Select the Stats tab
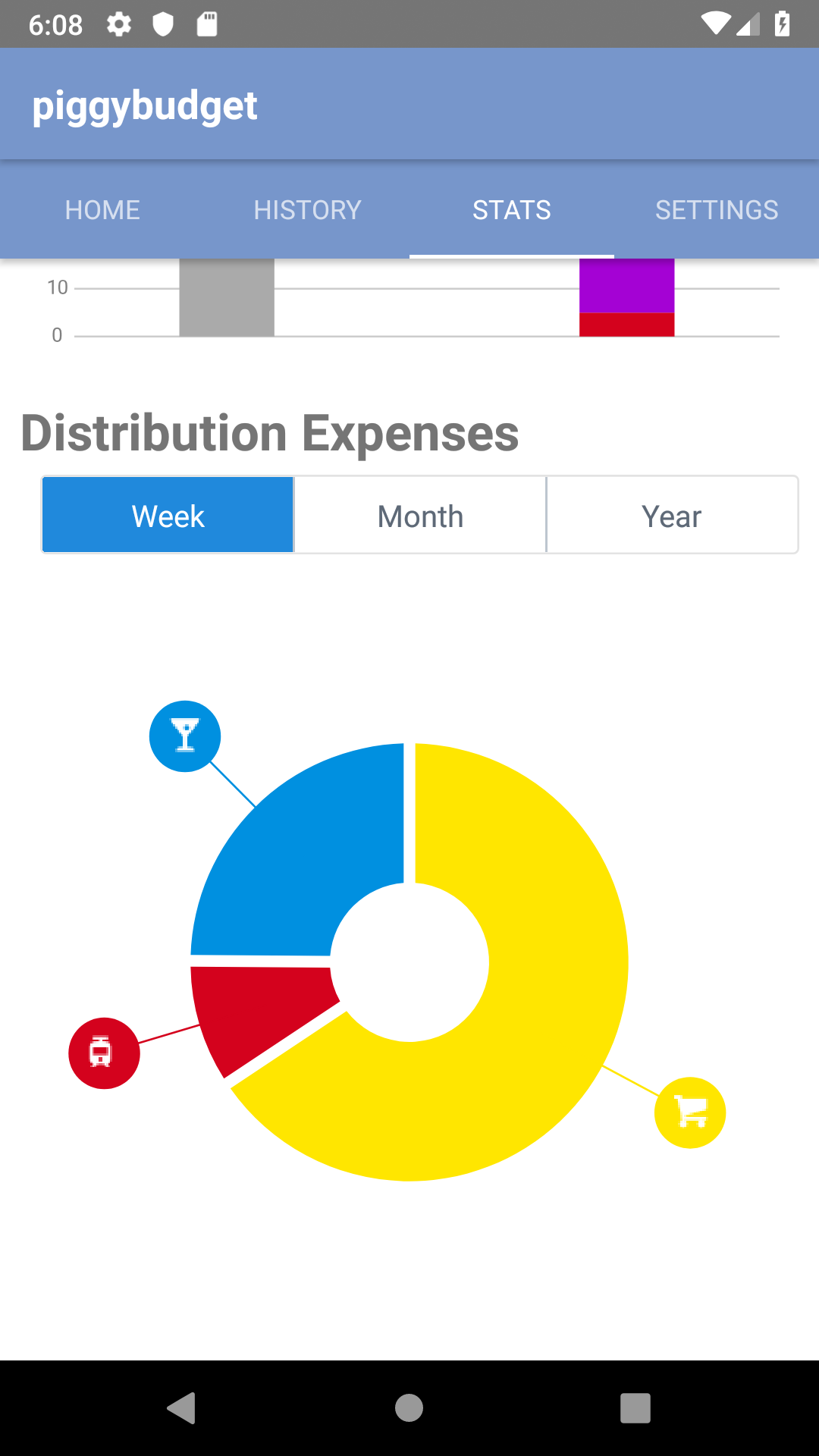Screen dimensions: 819x1456 tap(512, 210)
